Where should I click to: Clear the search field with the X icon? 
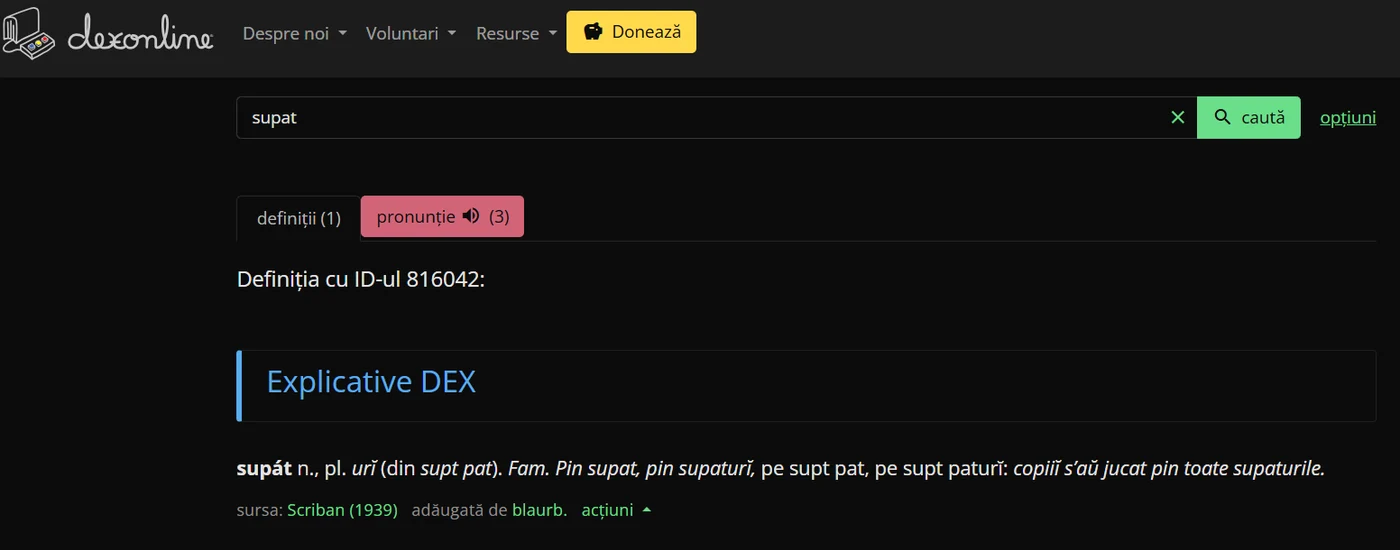click(x=1178, y=117)
